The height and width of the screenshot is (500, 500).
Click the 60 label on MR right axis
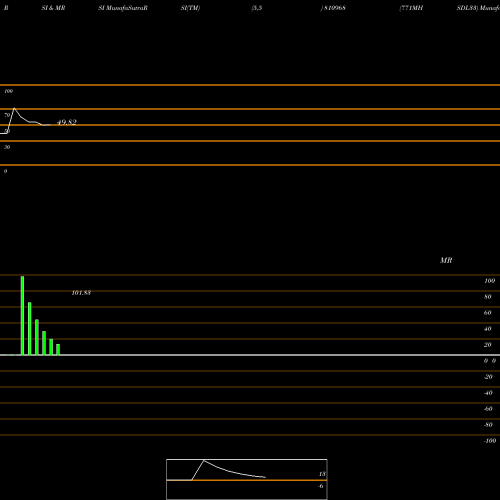point(488,313)
